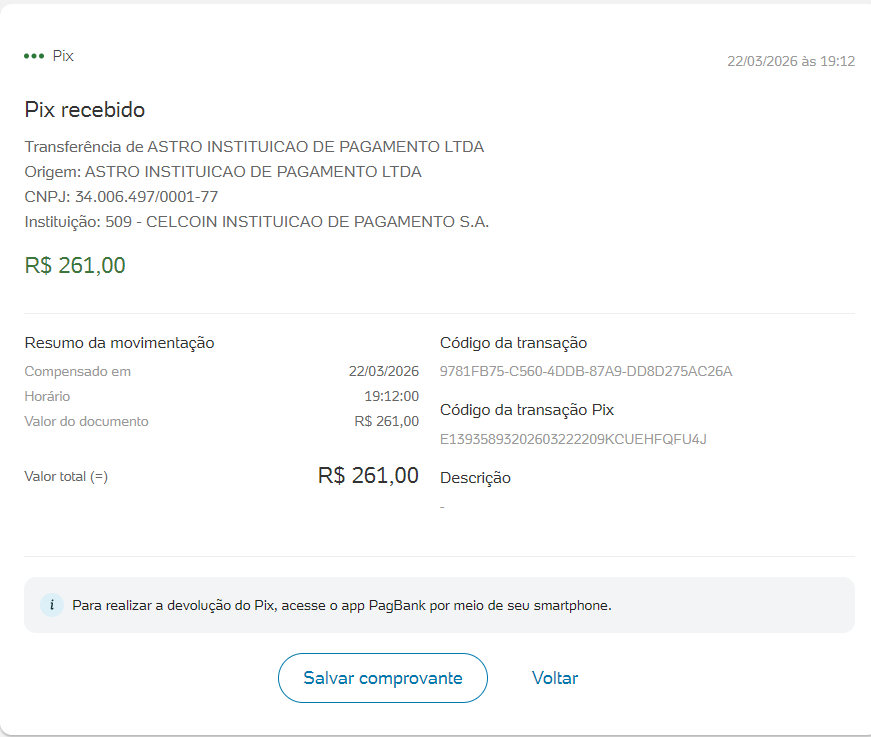
Task: Click the Origem ASTRO INSTITUICAO line
Action: pyautogui.click(x=223, y=171)
